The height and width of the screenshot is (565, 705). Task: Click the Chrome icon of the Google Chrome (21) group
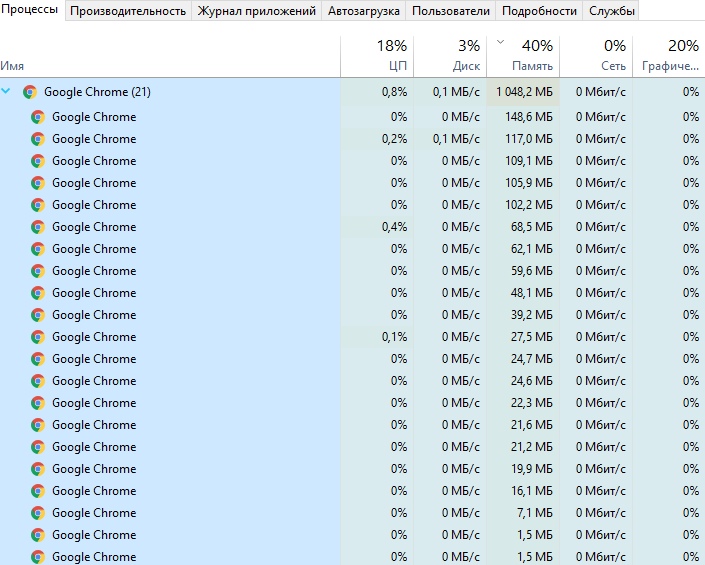(x=30, y=92)
